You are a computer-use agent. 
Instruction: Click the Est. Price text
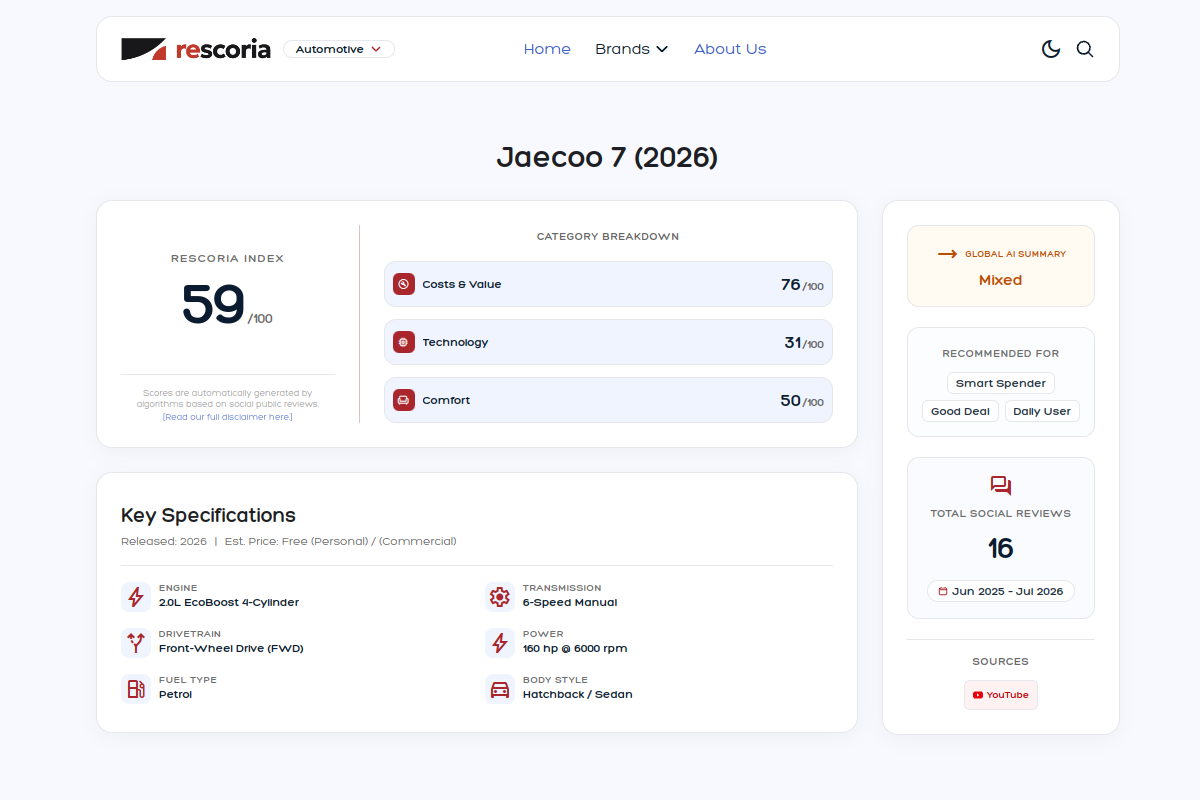tap(341, 541)
